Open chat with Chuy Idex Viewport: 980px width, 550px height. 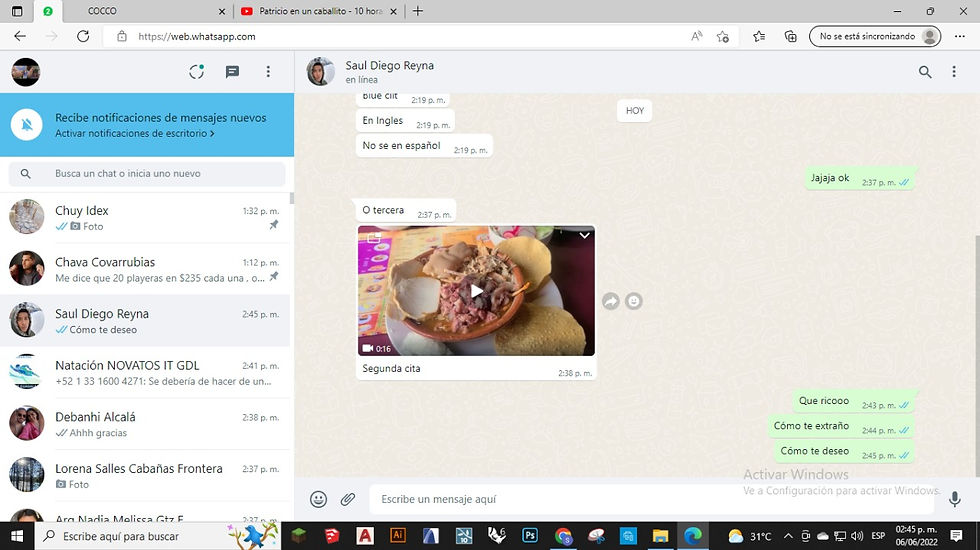point(145,218)
